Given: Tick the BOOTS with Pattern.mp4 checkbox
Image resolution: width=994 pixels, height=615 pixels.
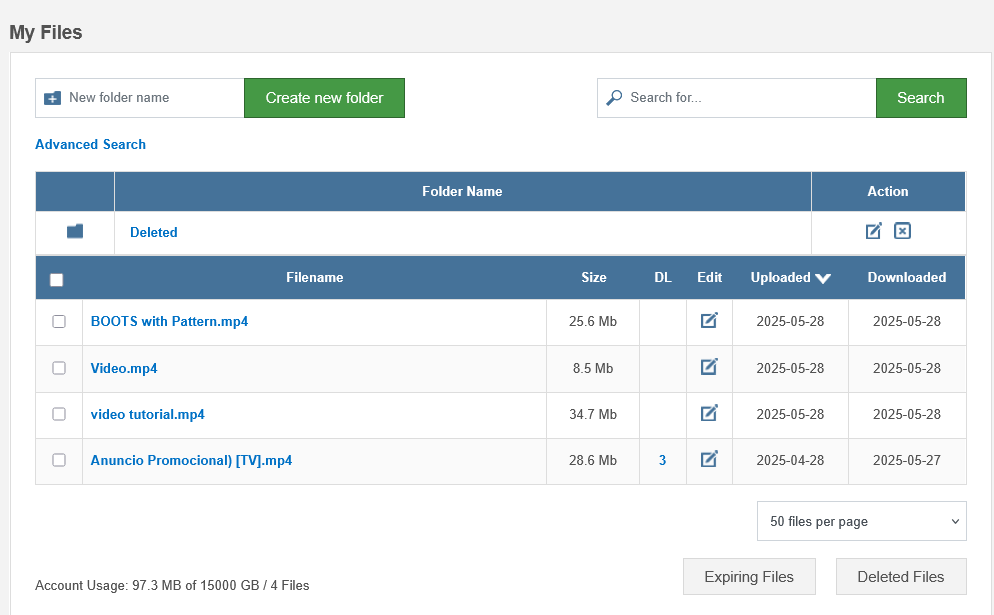Looking at the screenshot, I should 59,322.
